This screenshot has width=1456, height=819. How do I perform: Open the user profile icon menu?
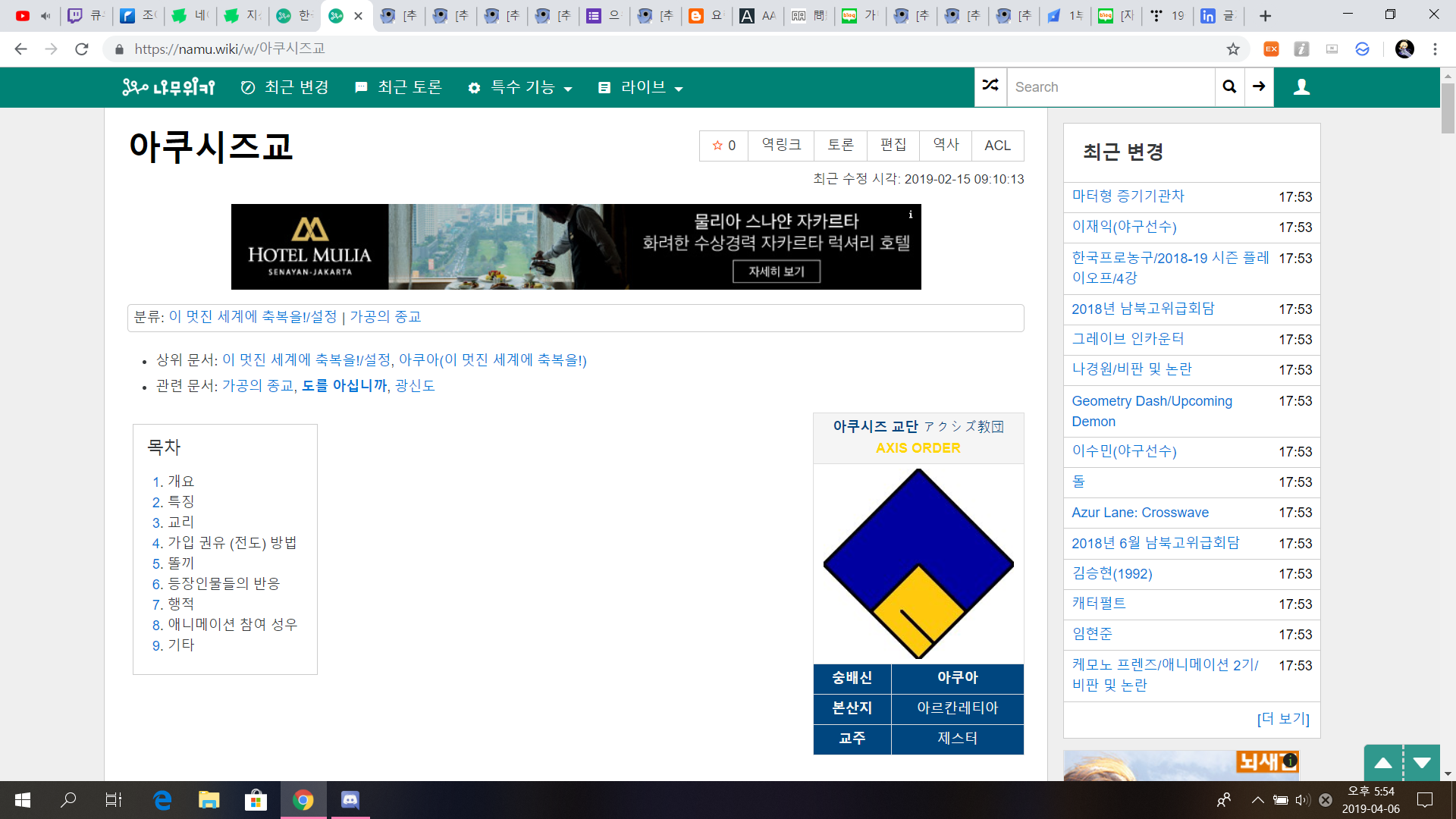[1301, 86]
